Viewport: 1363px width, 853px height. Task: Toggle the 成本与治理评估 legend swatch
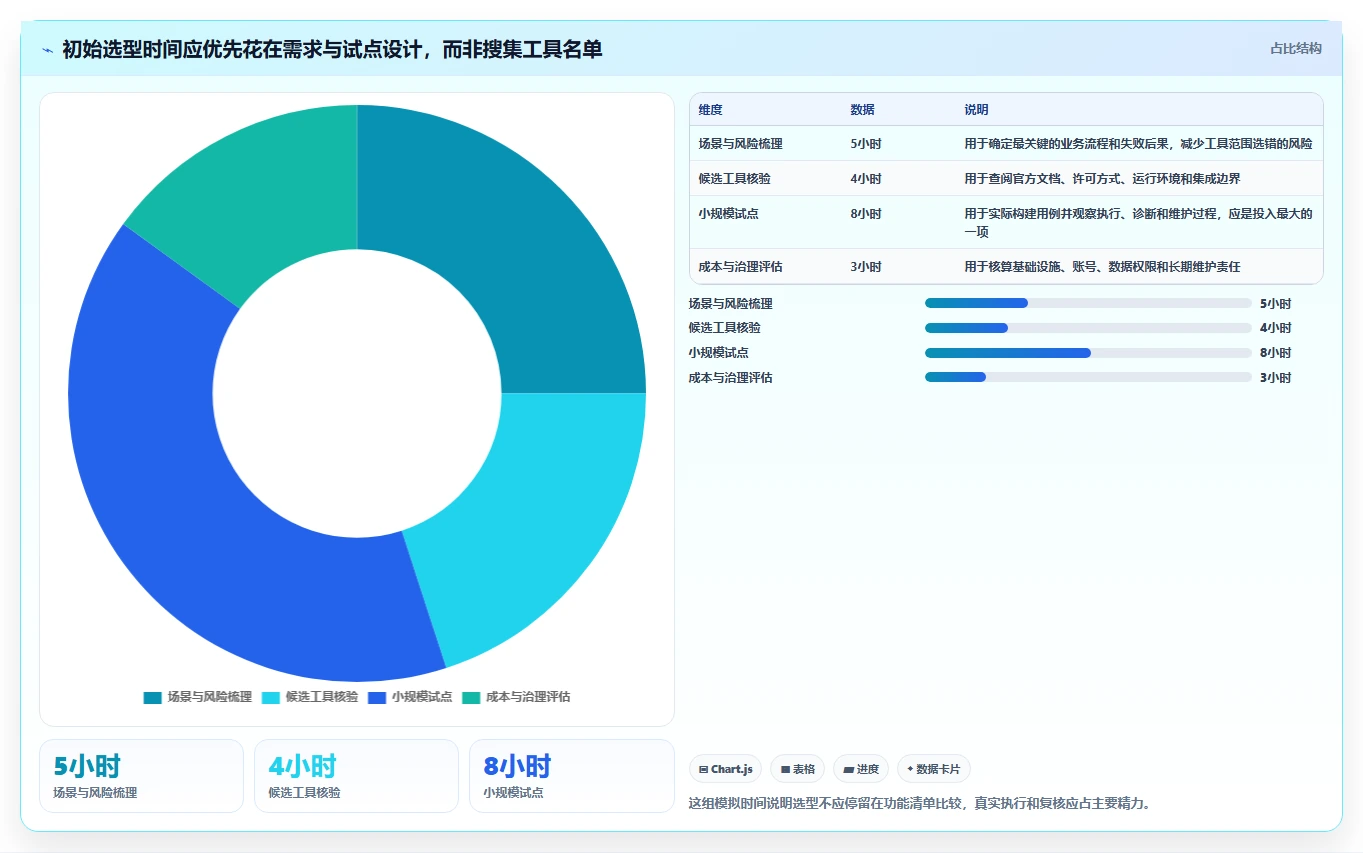471,697
